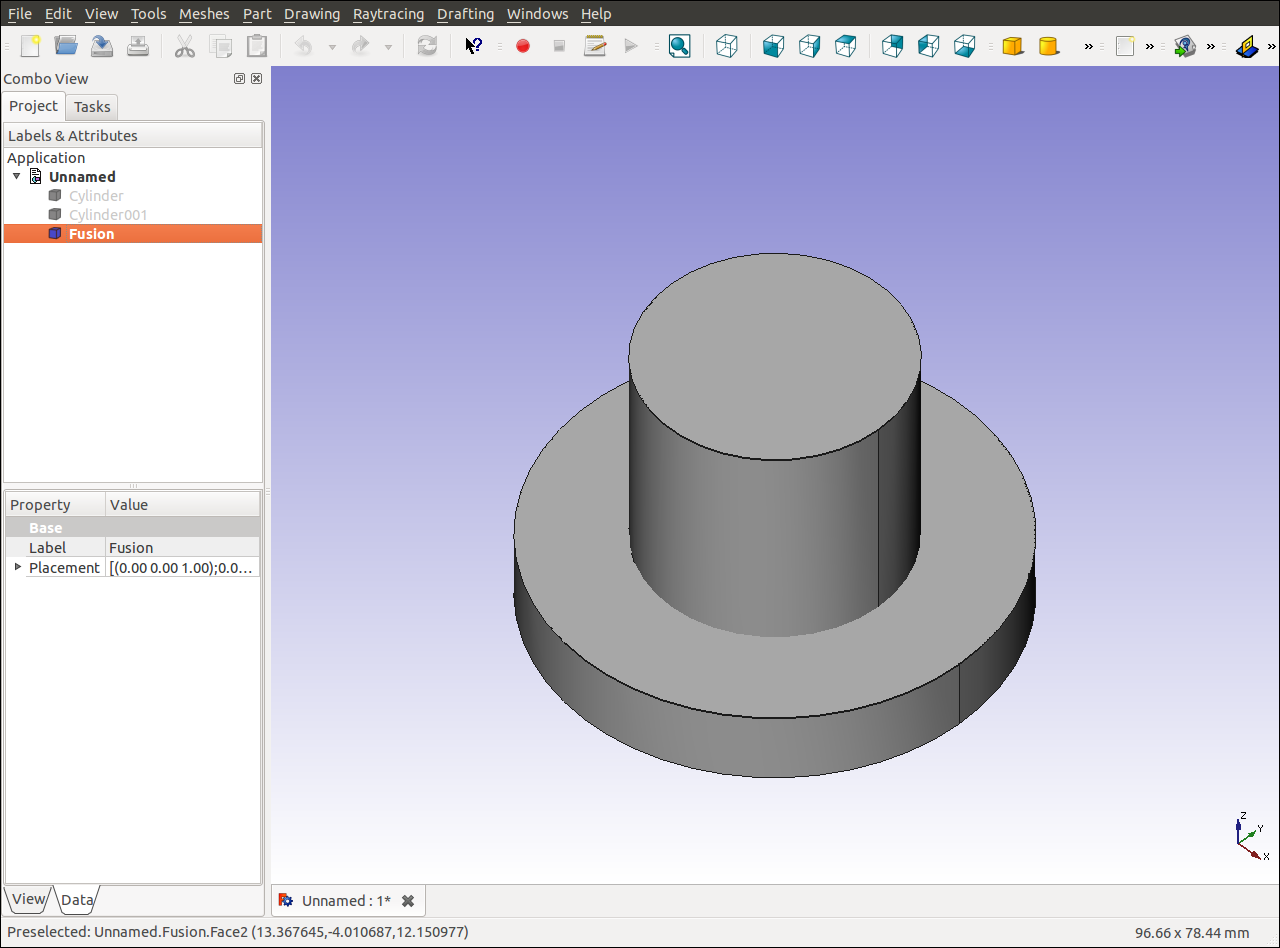Open the Help menu

[596, 14]
